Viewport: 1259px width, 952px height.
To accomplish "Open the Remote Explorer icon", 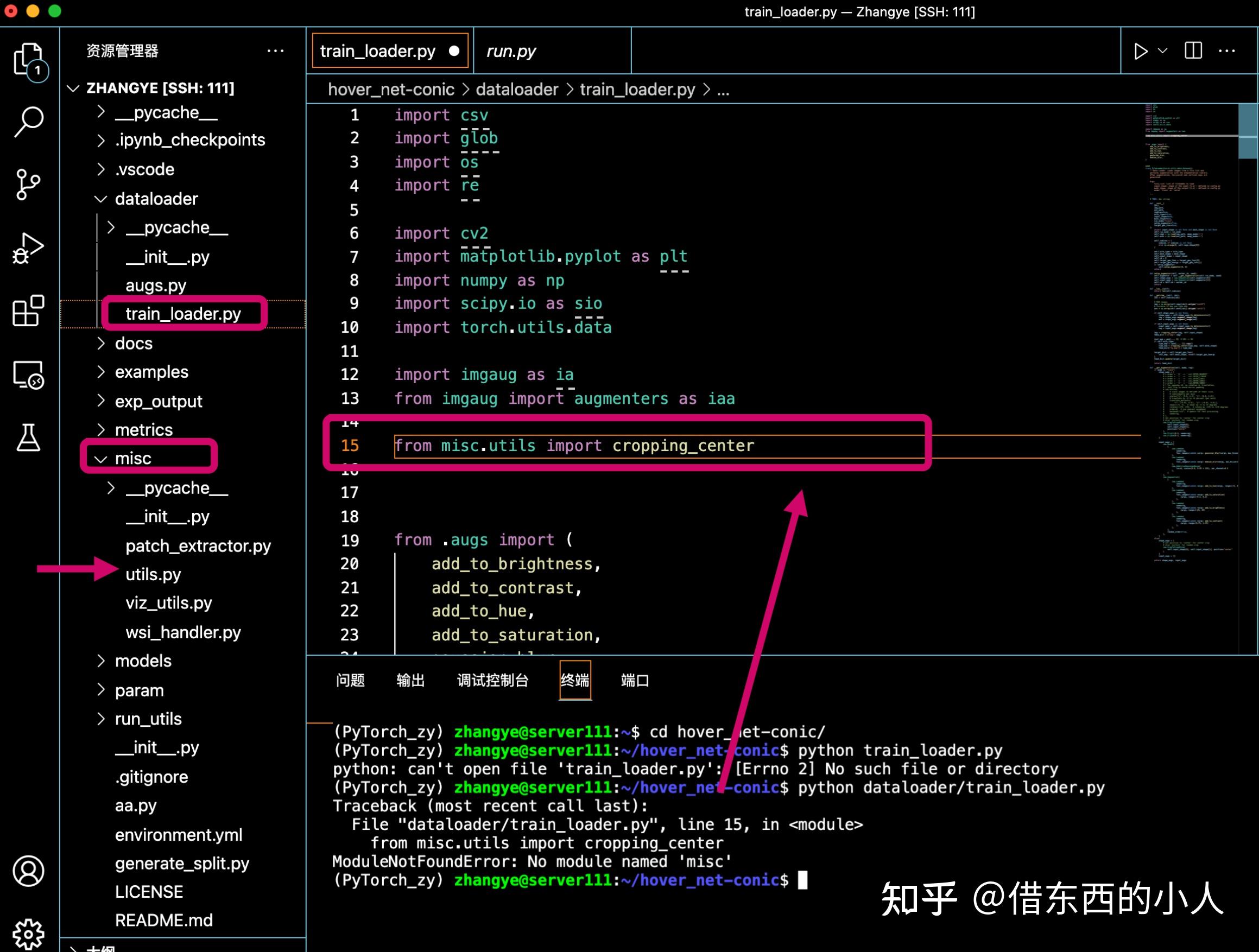I will click(x=27, y=375).
